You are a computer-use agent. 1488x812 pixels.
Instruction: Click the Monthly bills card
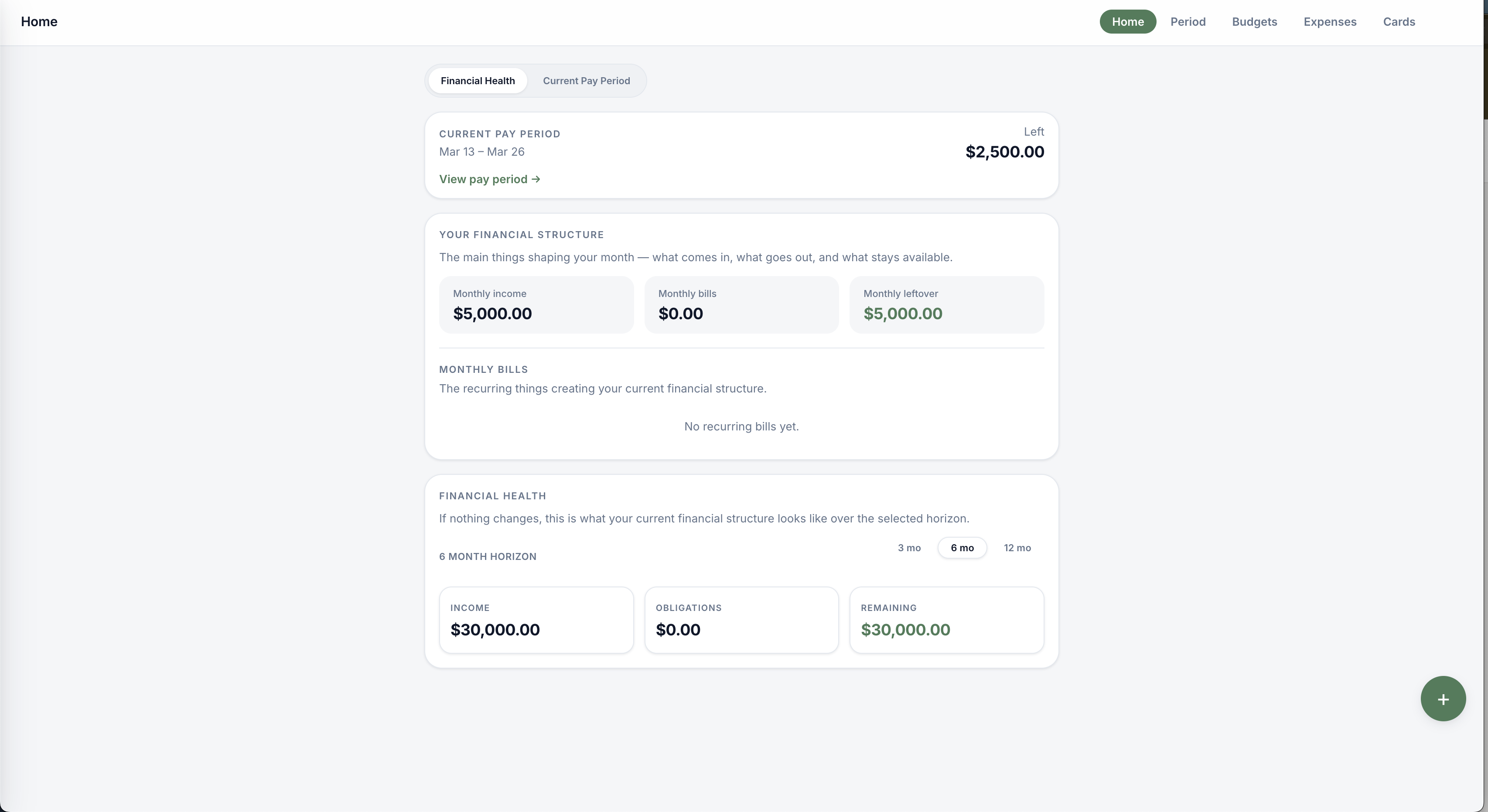pos(741,304)
